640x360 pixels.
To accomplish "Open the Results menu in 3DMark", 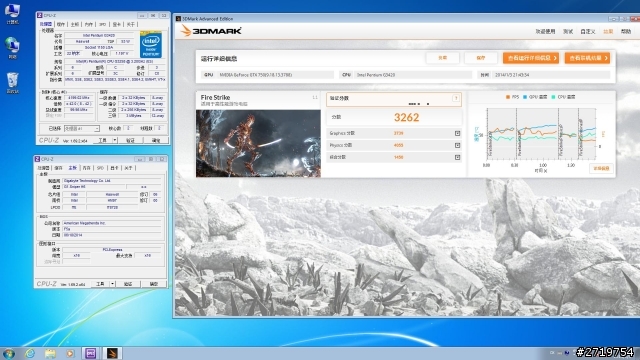I will (x=608, y=31).
